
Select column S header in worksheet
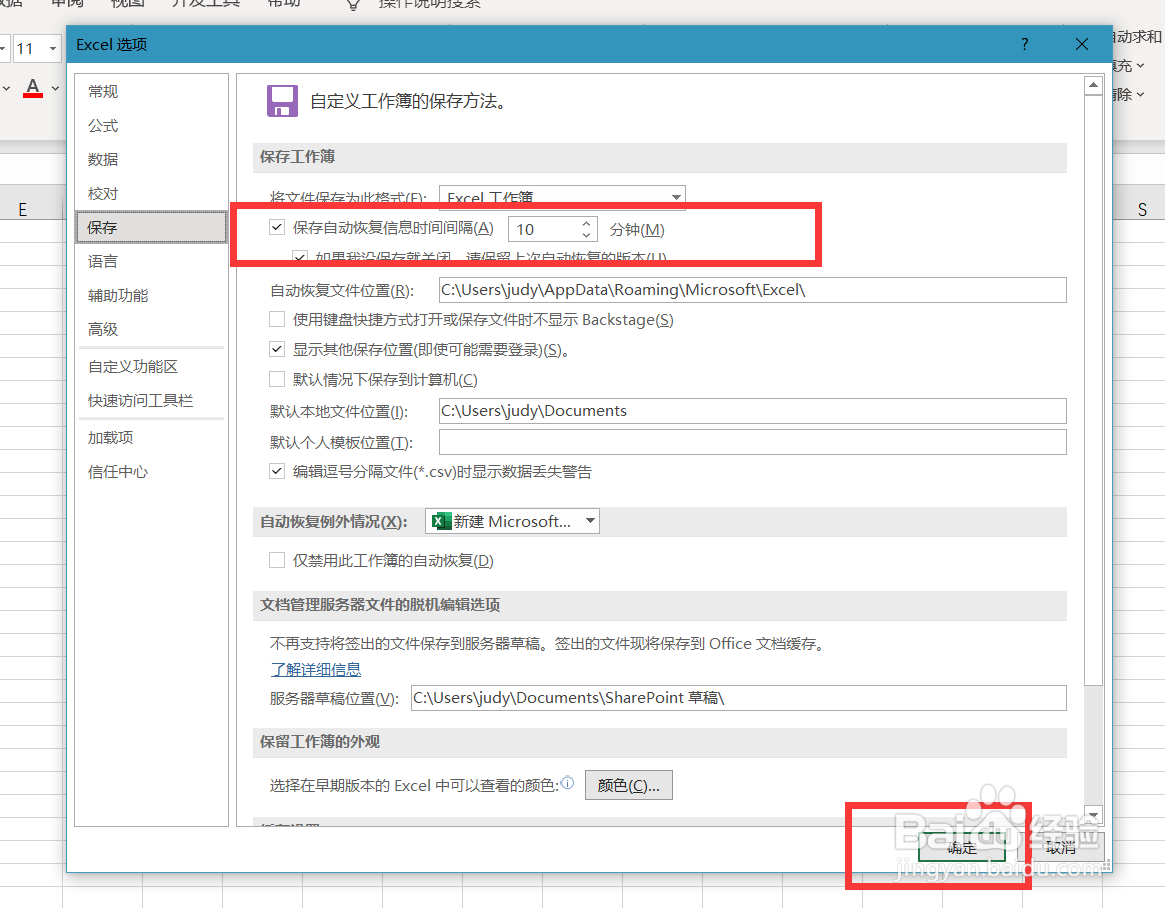pos(1141,210)
